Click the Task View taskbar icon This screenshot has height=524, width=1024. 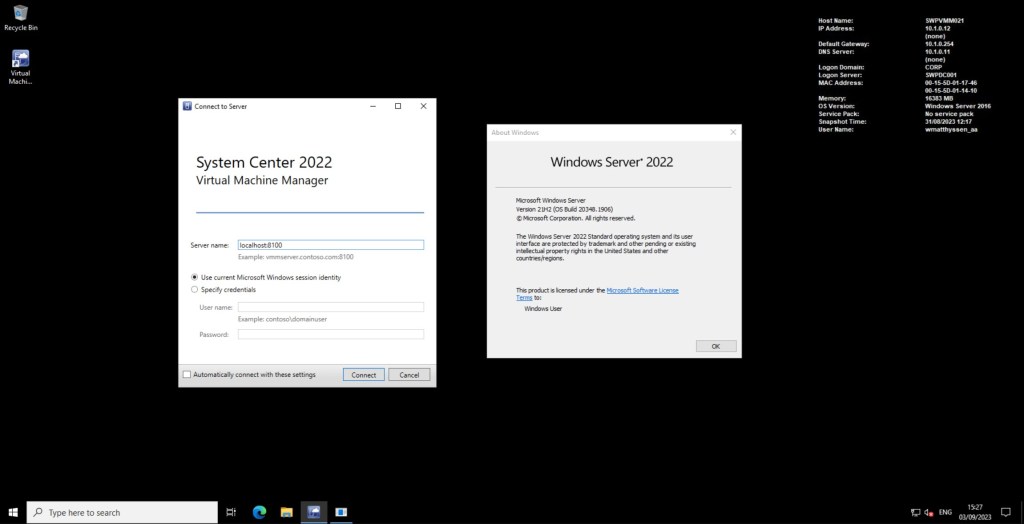(231, 512)
